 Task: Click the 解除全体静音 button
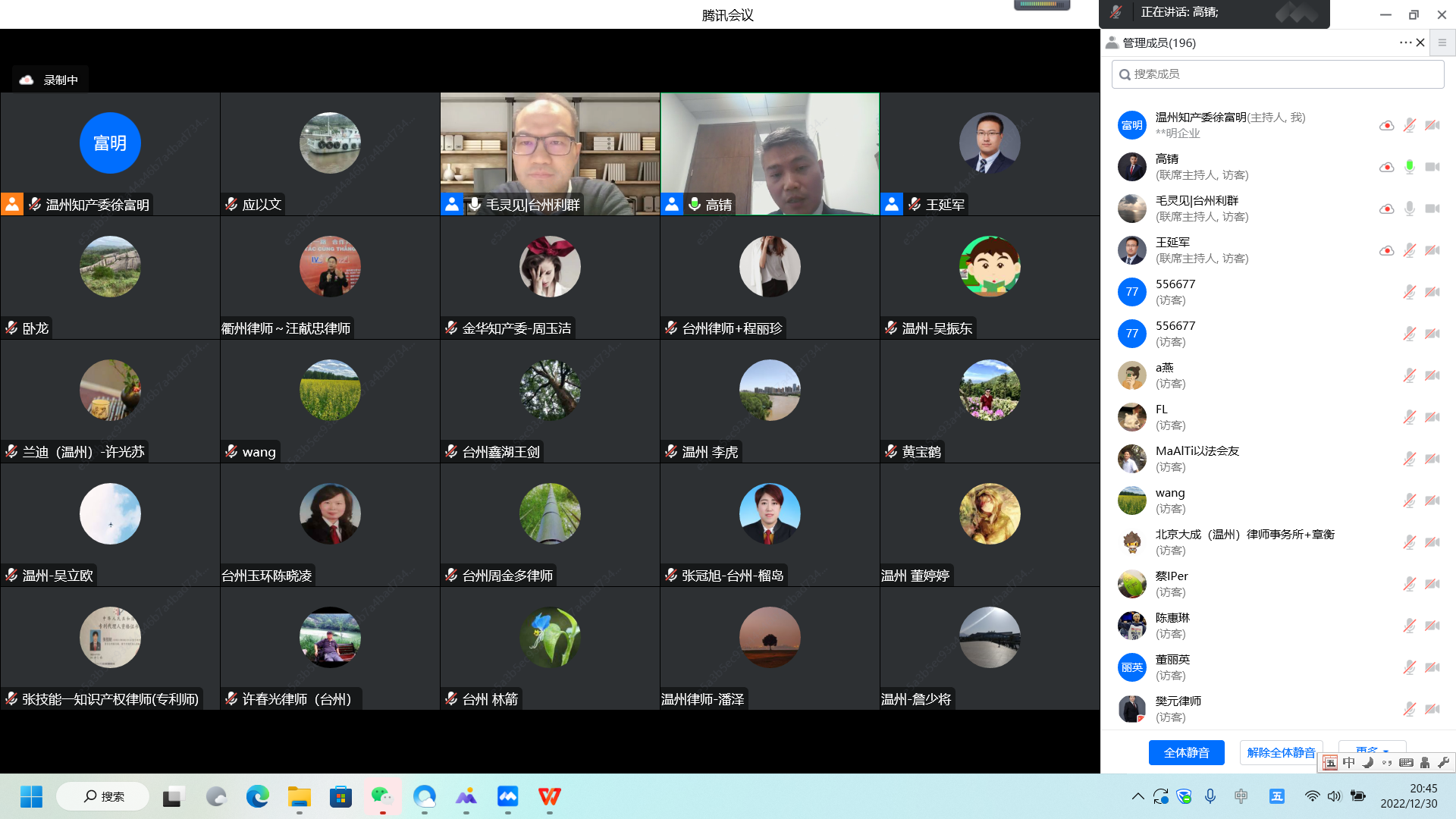(x=1281, y=752)
